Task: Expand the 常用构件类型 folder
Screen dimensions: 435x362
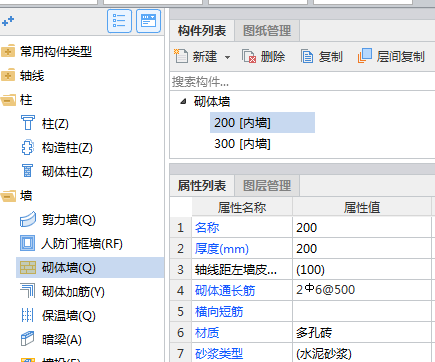Action: pos(8,51)
